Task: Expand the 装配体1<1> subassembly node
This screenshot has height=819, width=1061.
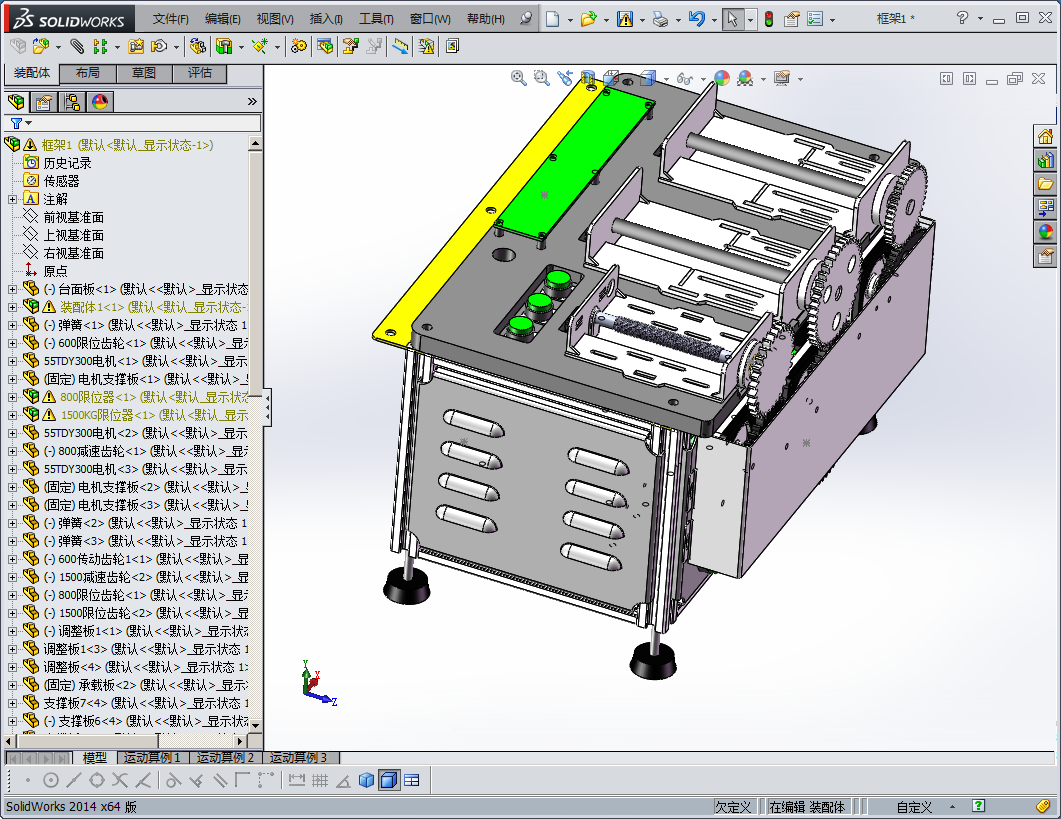Action: pyautogui.click(x=12, y=307)
